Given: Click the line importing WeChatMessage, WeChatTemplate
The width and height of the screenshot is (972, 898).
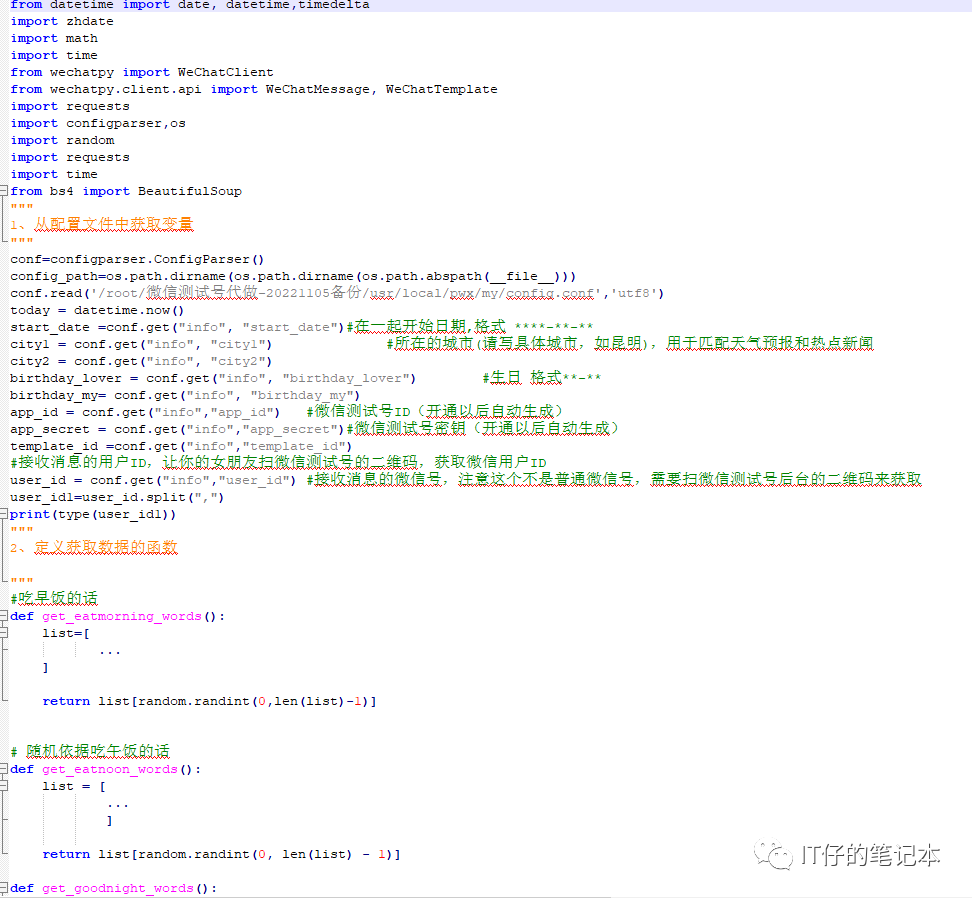Looking at the screenshot, I should tap(254, 89).
